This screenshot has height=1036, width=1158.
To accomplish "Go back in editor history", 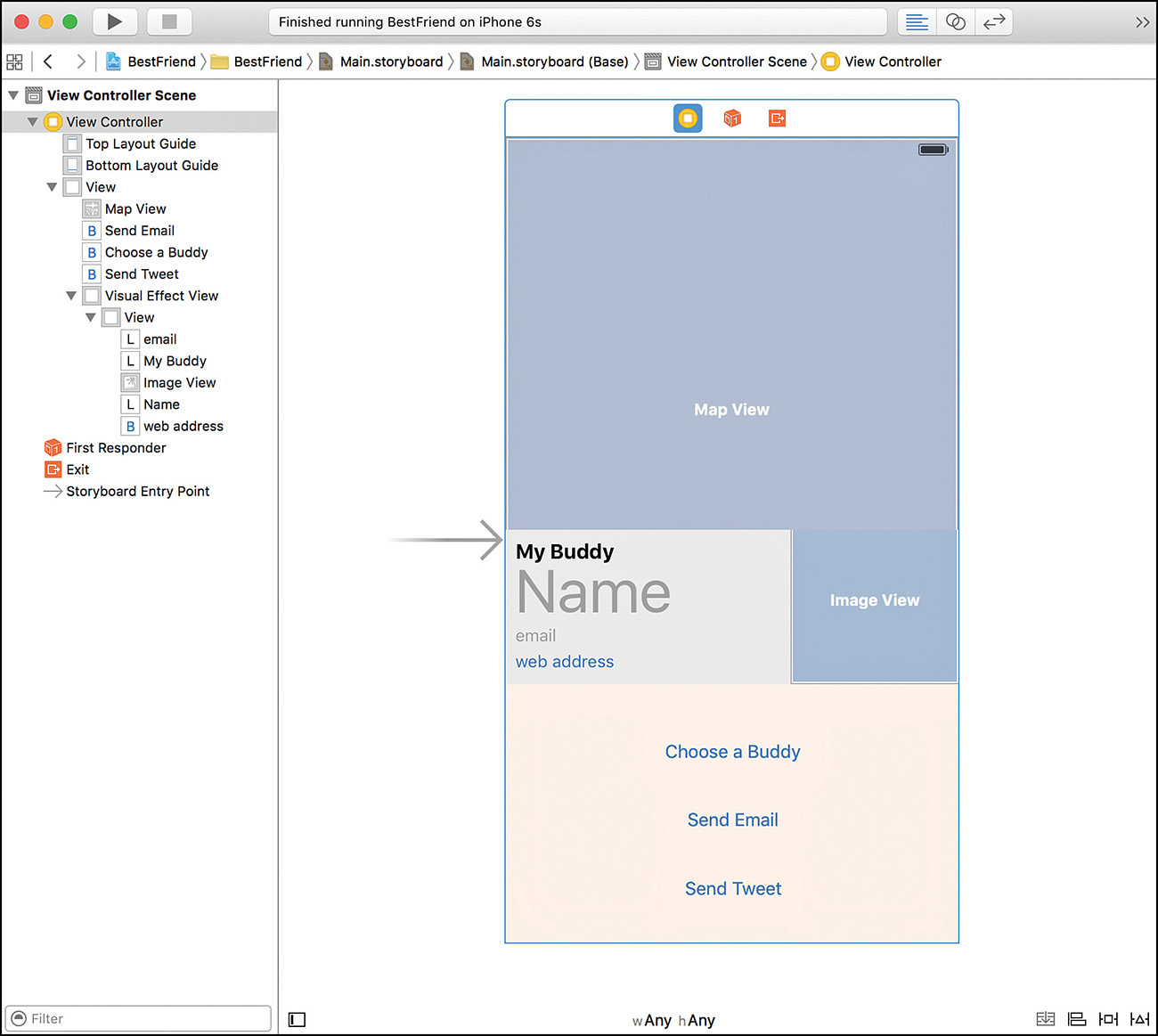I will [x=48, y=61].
